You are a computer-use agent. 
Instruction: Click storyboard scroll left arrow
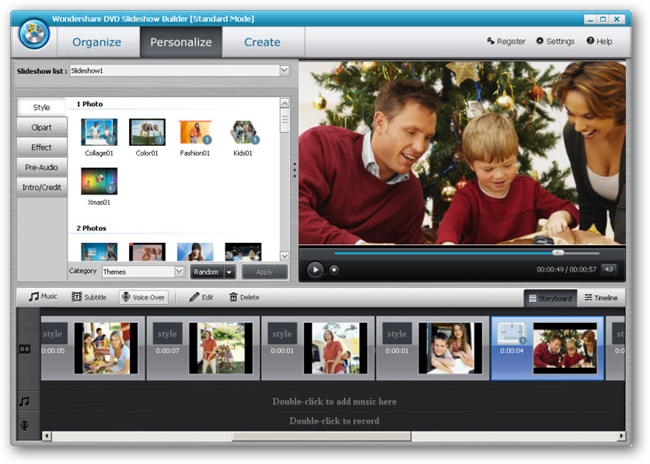tap(46, 436)
